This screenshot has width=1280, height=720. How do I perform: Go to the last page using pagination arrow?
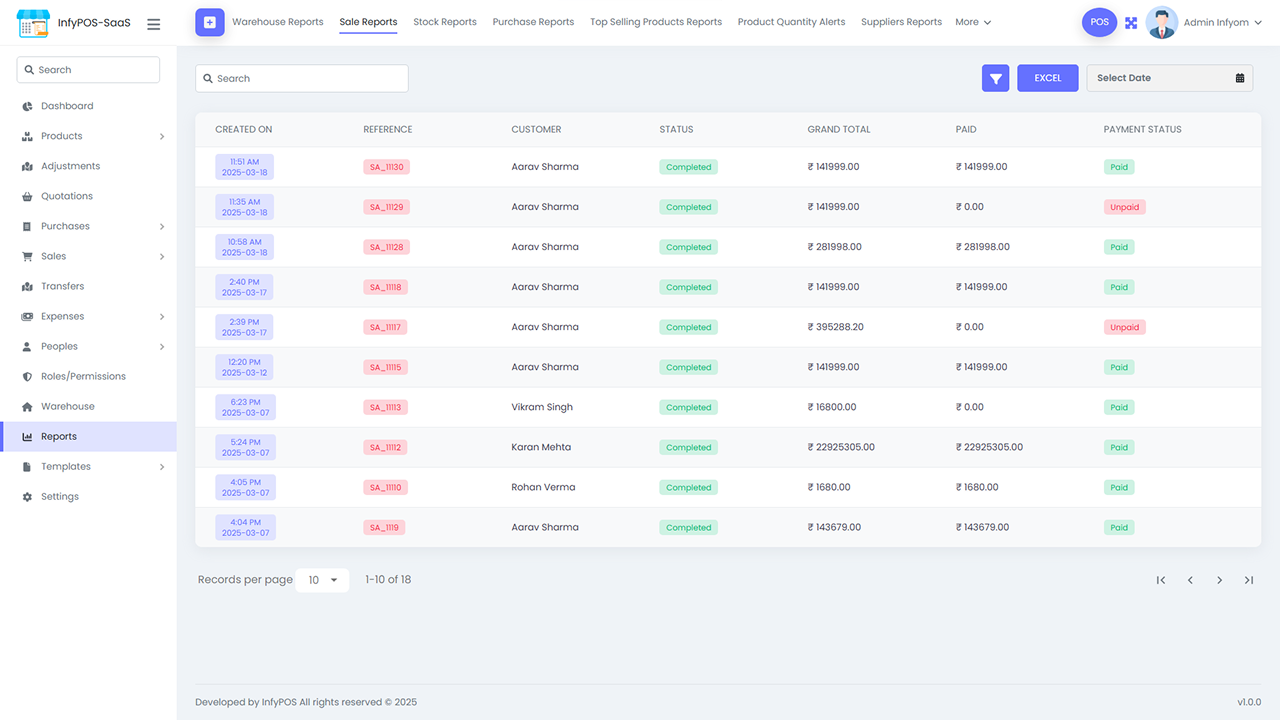pyautogui.click(x=1249, y=579)
